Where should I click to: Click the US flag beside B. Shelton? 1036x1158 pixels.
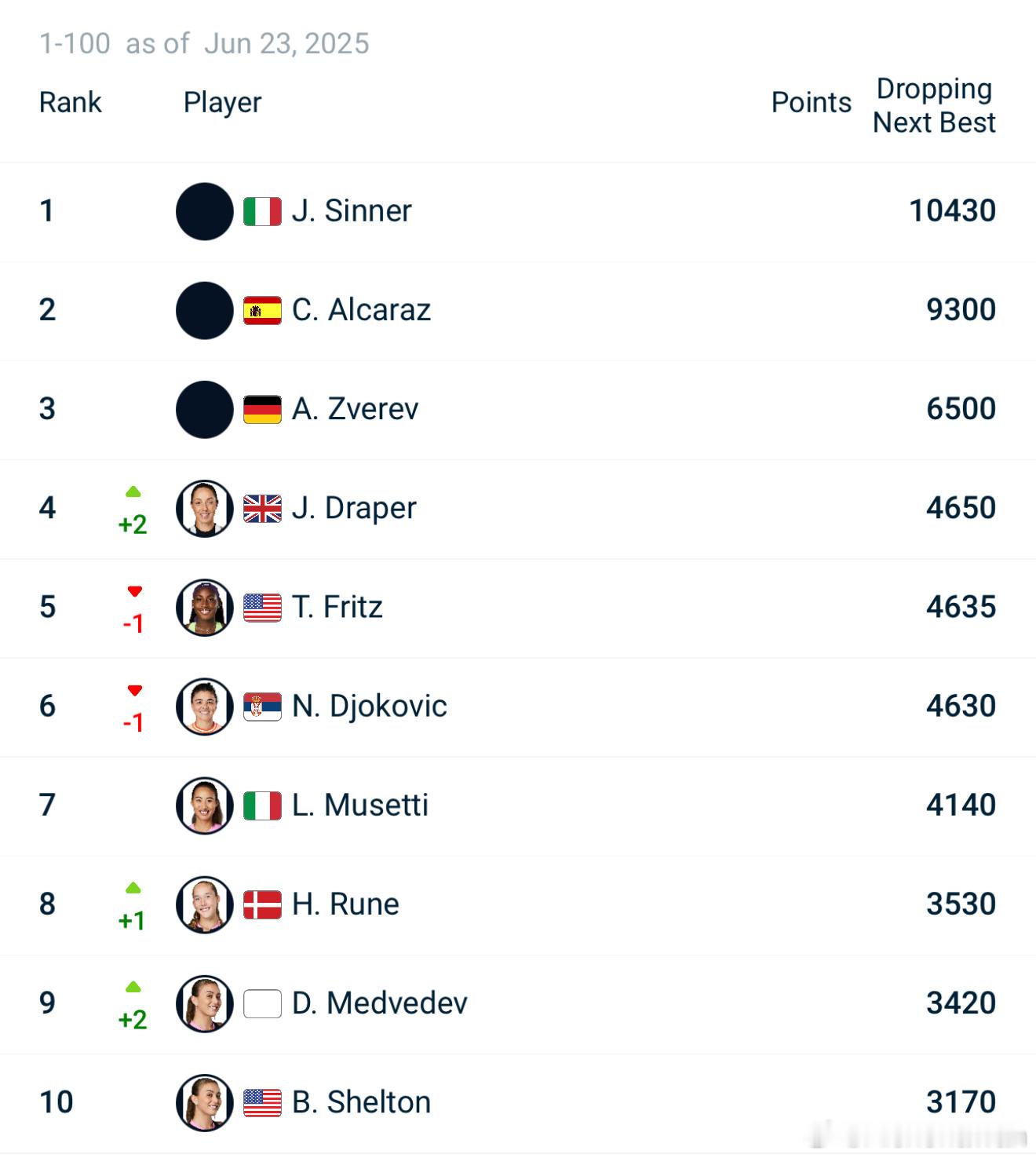[262, 1102]
